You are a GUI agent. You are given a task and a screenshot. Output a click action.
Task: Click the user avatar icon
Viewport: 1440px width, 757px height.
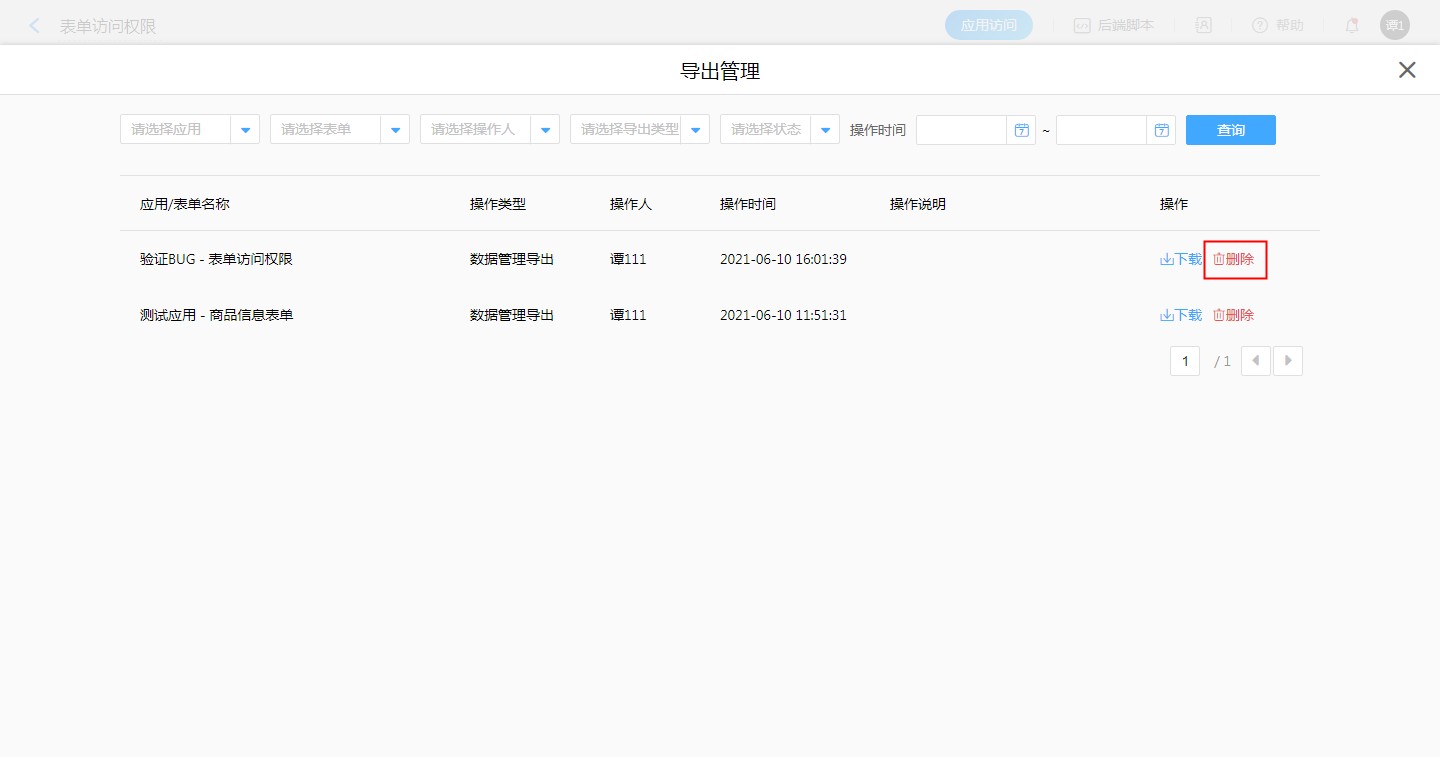(x=1394, y=26)
